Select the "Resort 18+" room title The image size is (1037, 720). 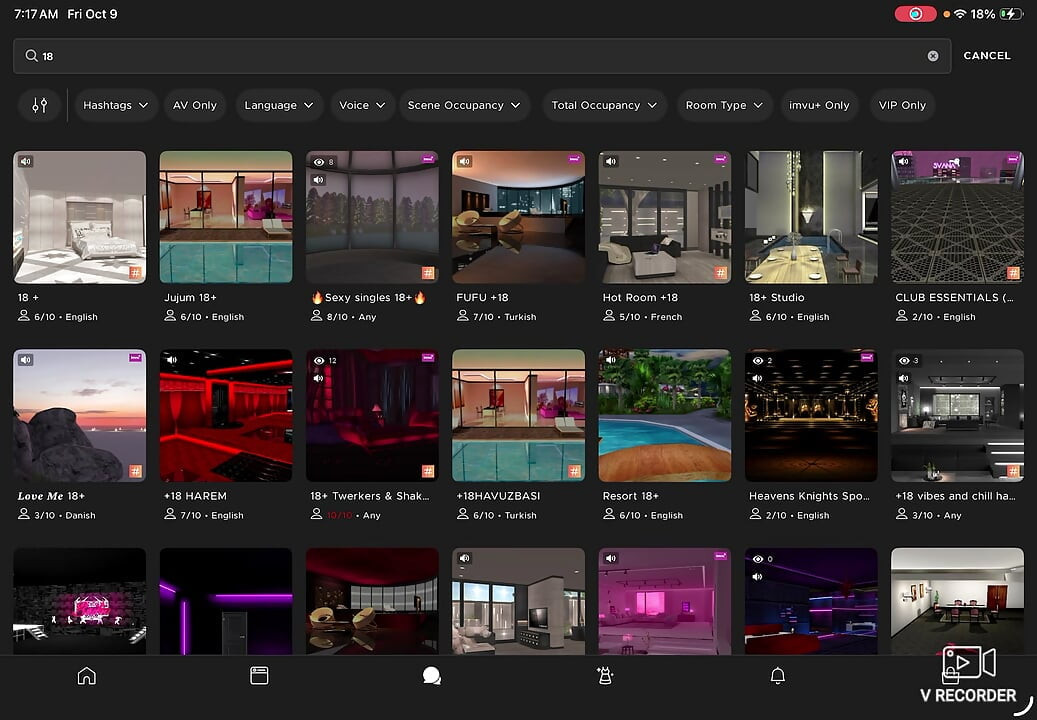[630, 496]
